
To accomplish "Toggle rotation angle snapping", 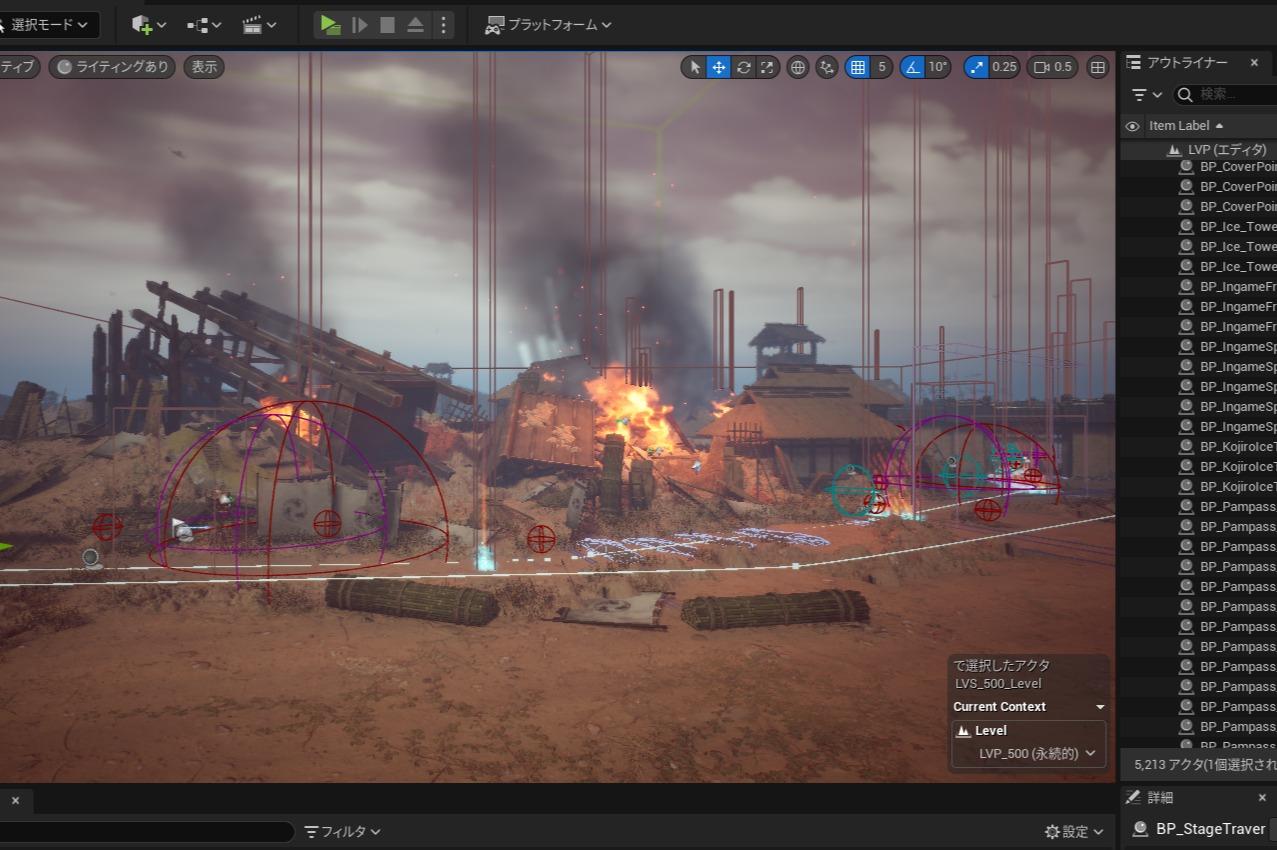I will pyautogui.click(x=912, y=67).
